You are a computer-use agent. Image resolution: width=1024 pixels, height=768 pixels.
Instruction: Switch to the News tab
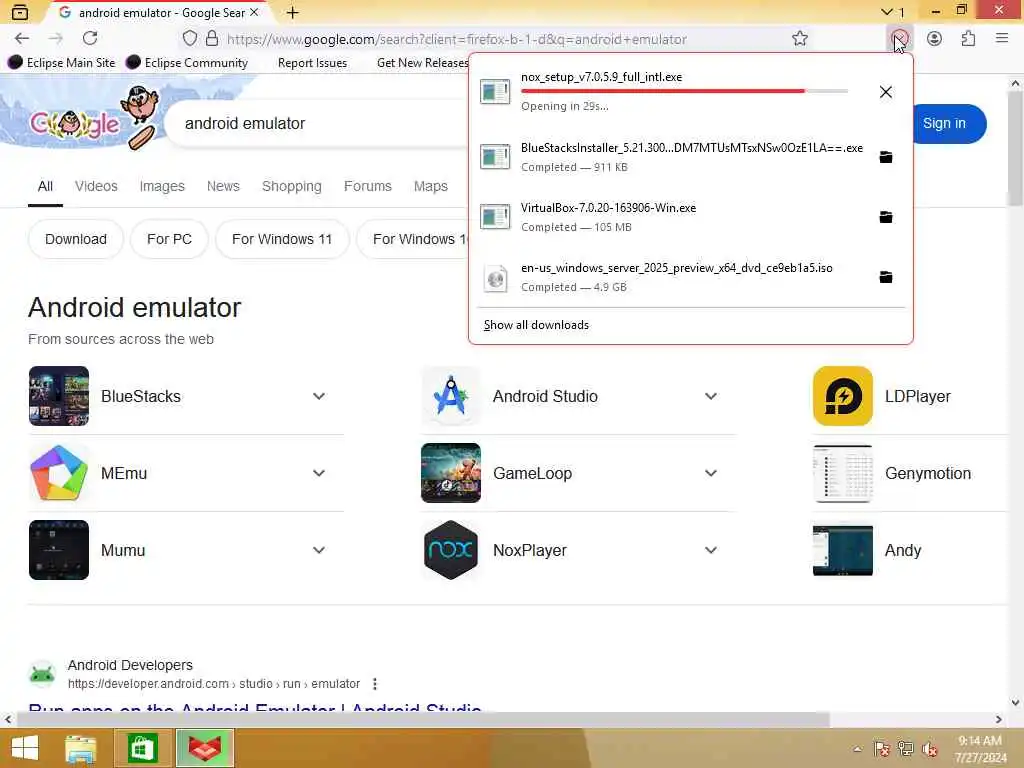223,186
